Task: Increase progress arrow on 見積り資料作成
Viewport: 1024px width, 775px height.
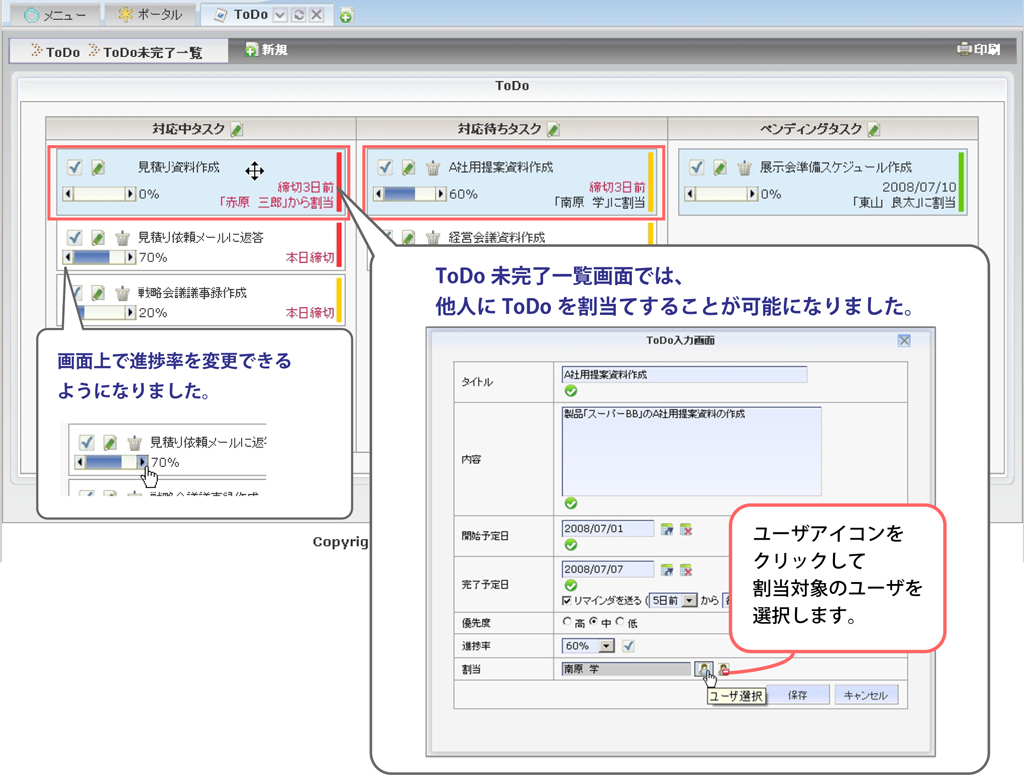Action: pos(131,194)
